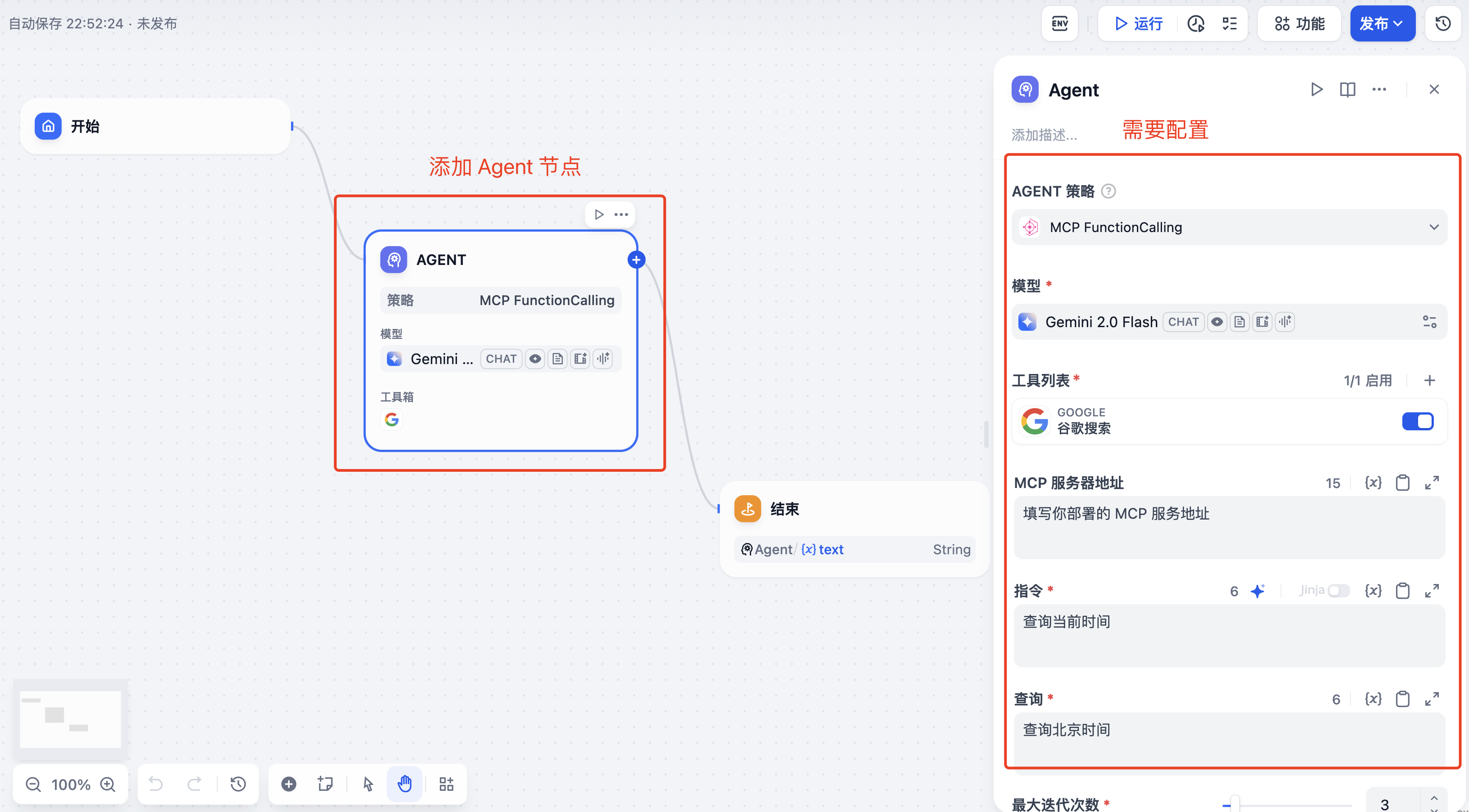Select the hand pan tool
Viewport: 1469px width, 812px height.
tap(404, 784)
